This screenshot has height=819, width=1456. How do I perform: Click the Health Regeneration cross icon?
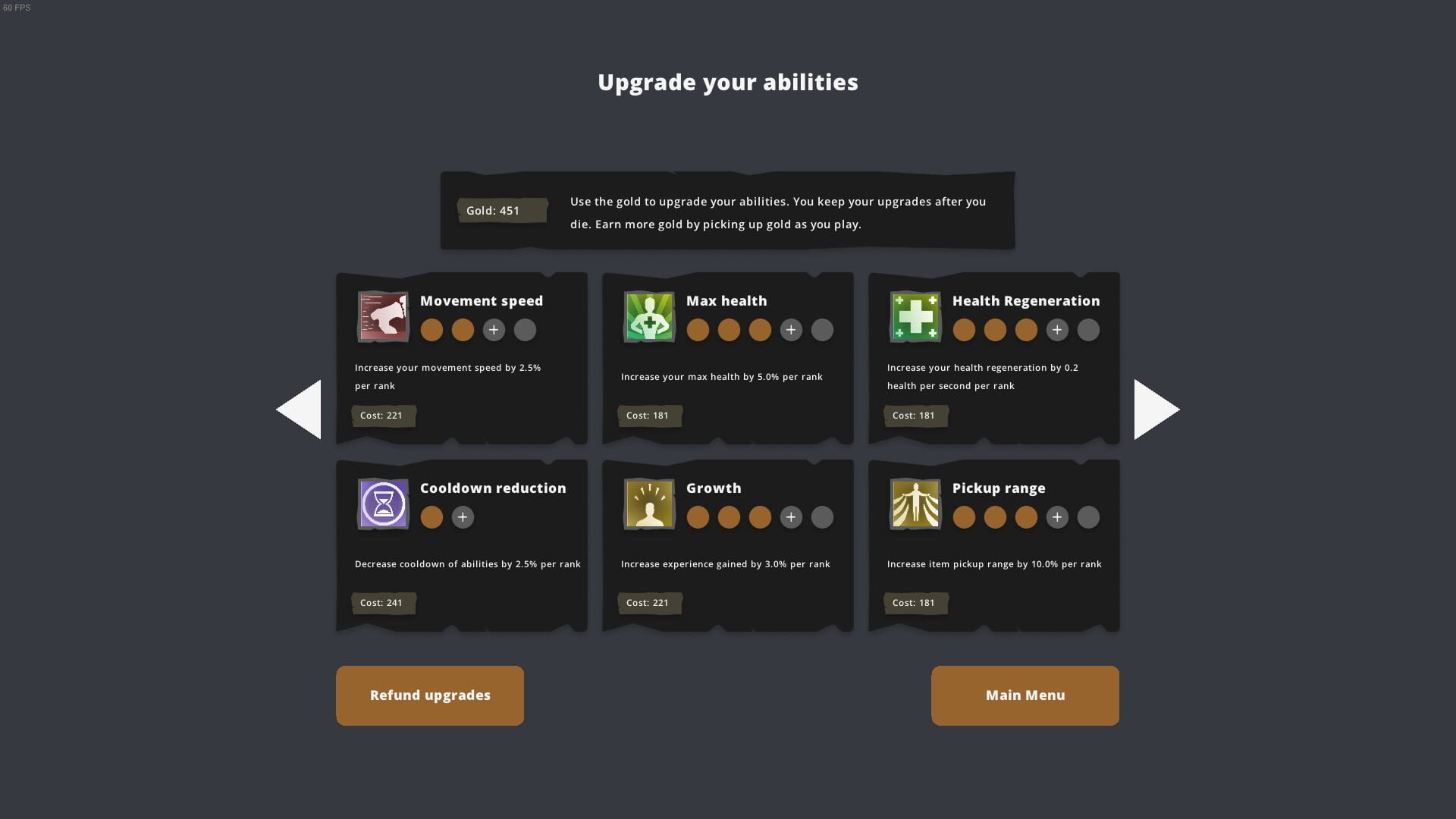click(x=915, y=316)
